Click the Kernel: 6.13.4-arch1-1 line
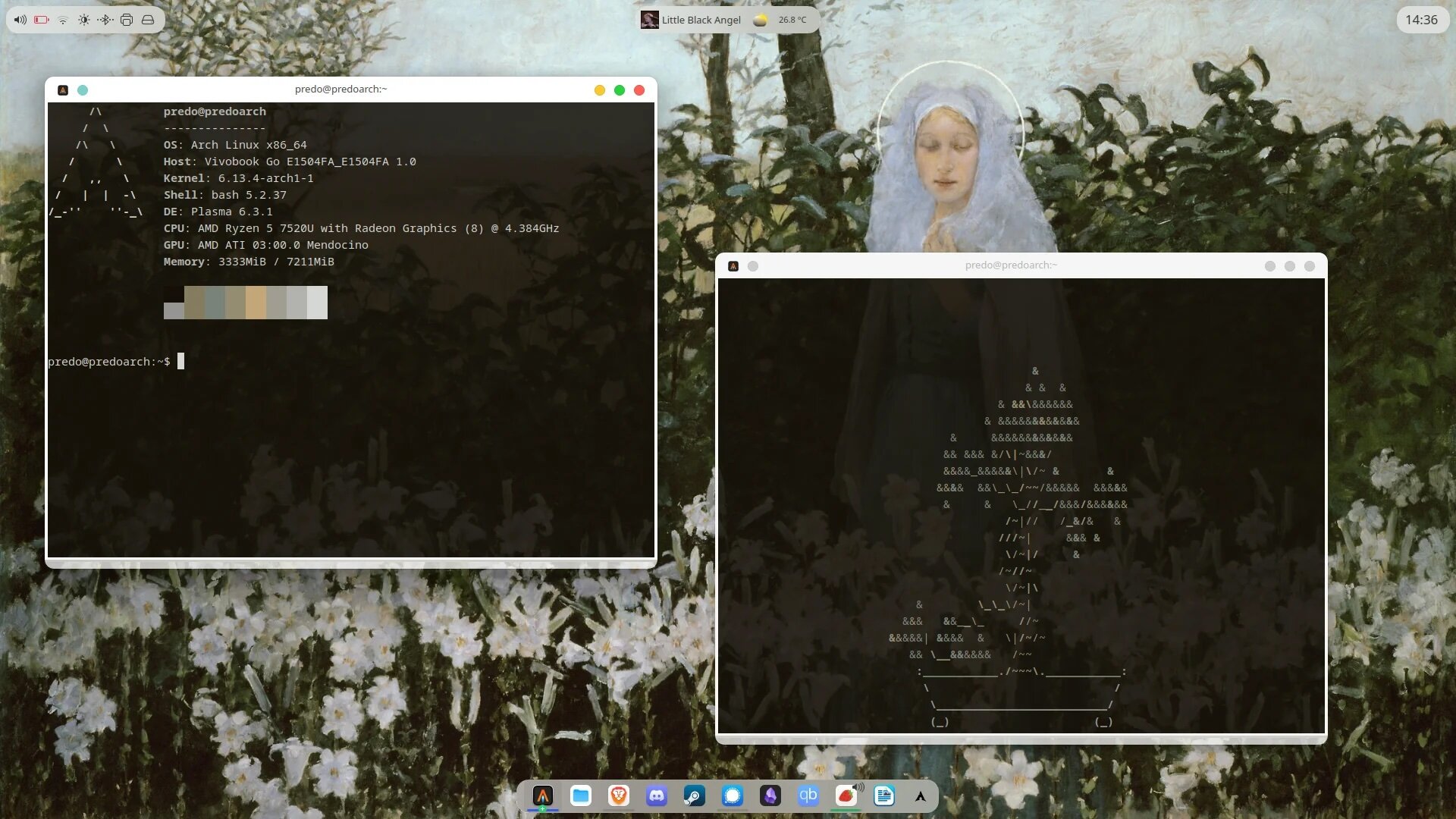Image resolution: width=1456 pixels, height=819 pixels. pyautogui.click(x=238, y=178)
